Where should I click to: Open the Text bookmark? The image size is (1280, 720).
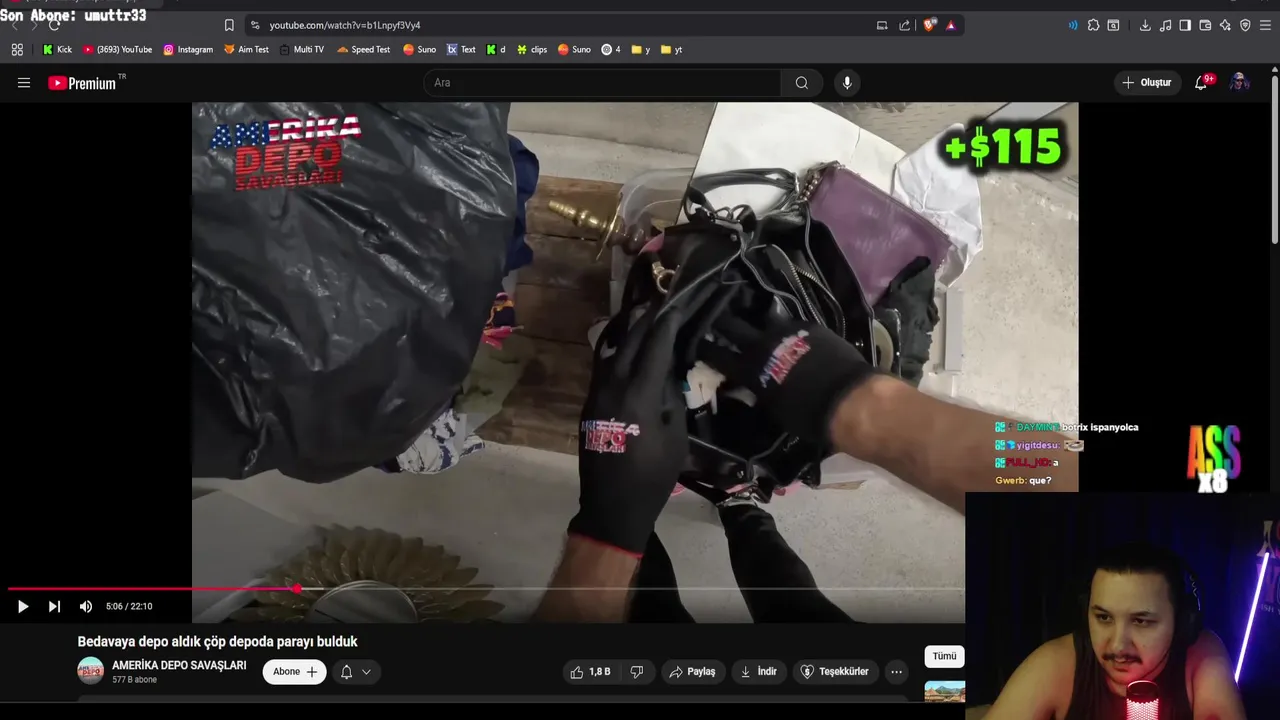461,49
